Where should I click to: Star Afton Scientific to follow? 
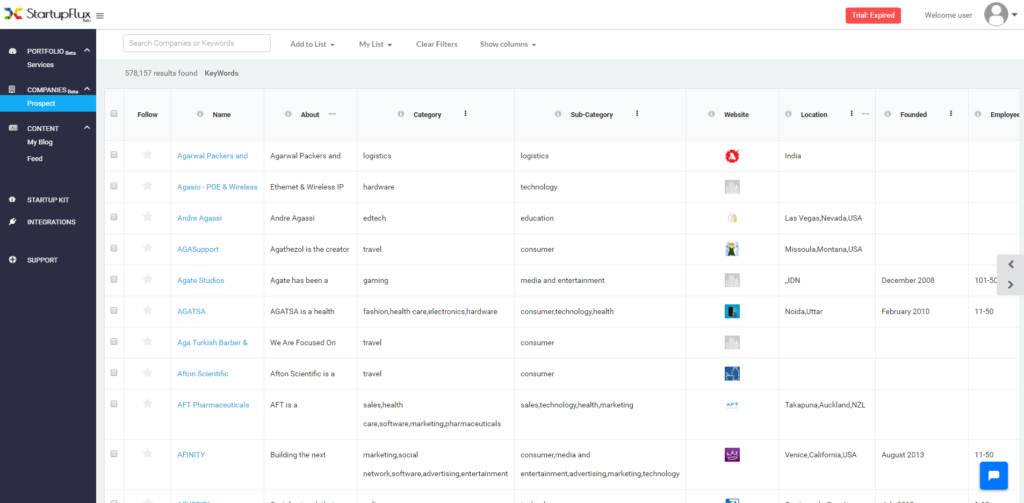[x=148, y=372]
